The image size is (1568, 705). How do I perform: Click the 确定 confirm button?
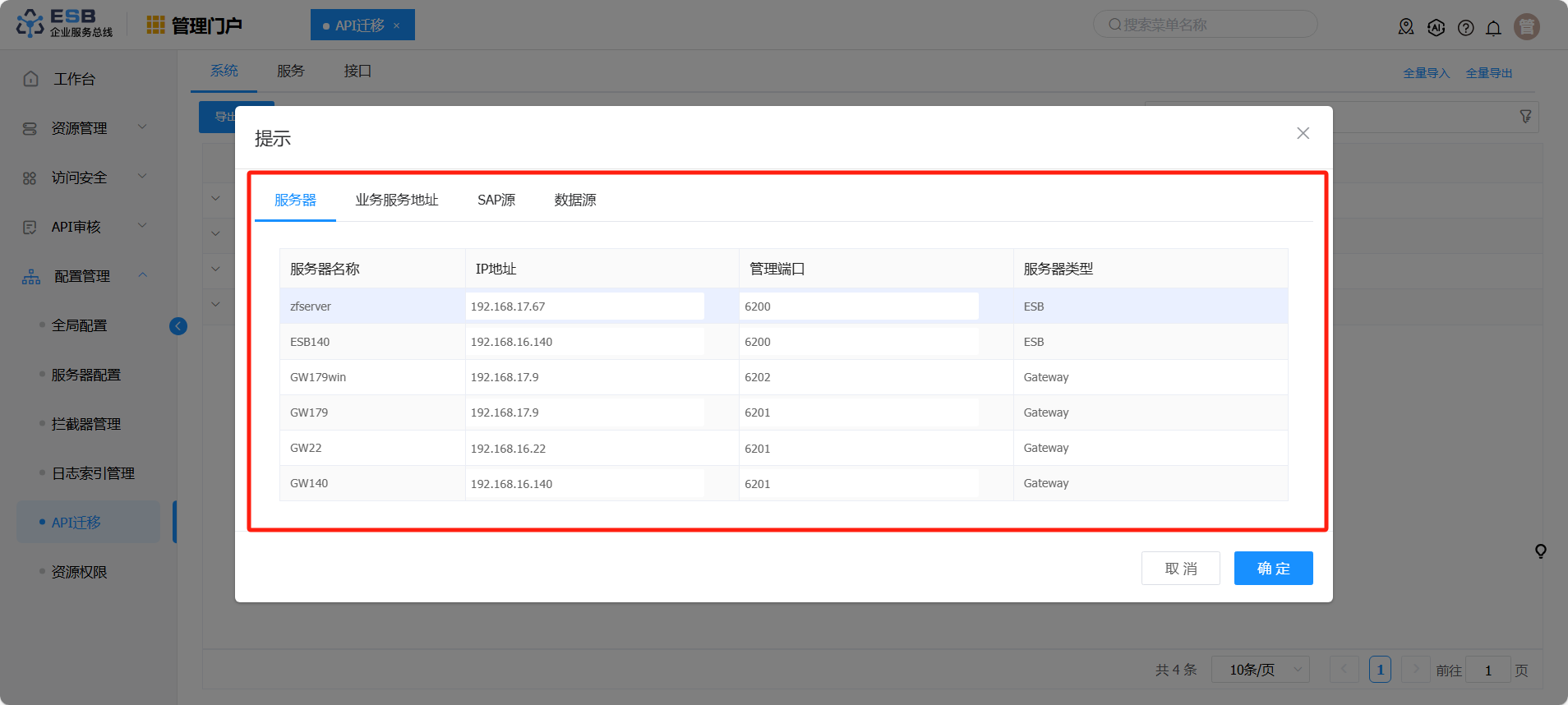pyautogui.click(x=1273, y=569)
